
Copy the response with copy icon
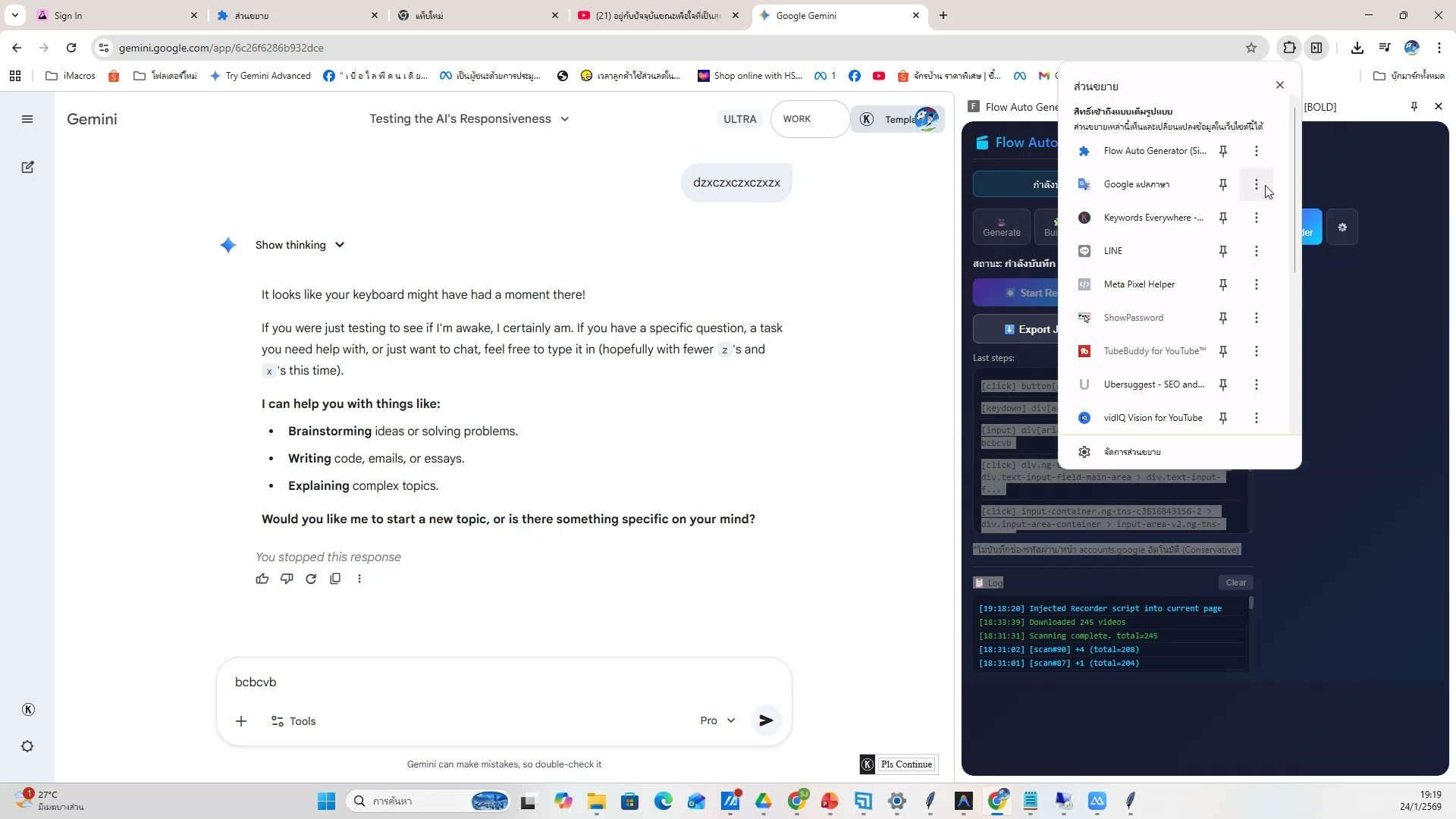pos(335,579)
